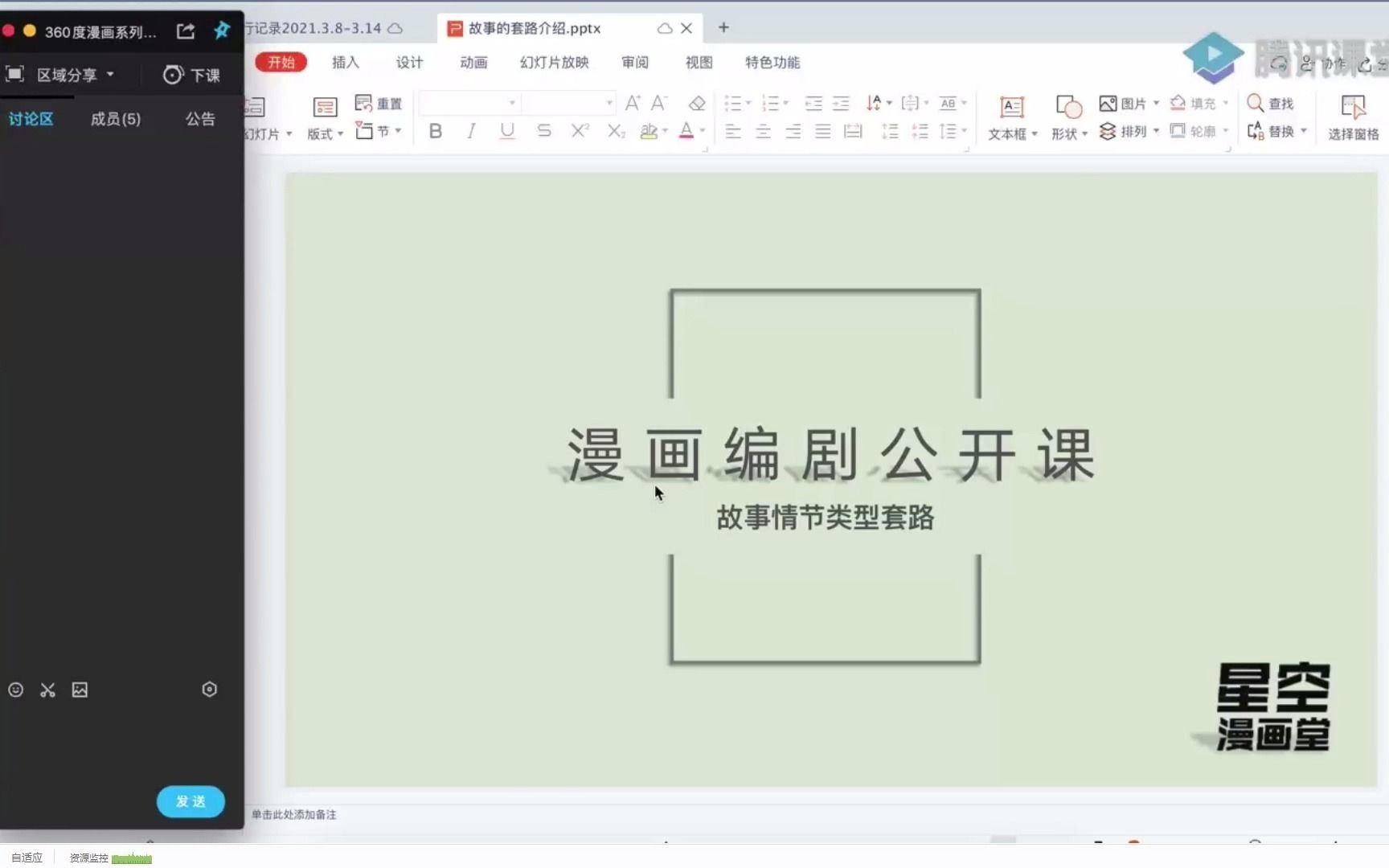Viewport: 1389px width, 868px height.
Task: Open the font size combo box
Action: (568, 103)
